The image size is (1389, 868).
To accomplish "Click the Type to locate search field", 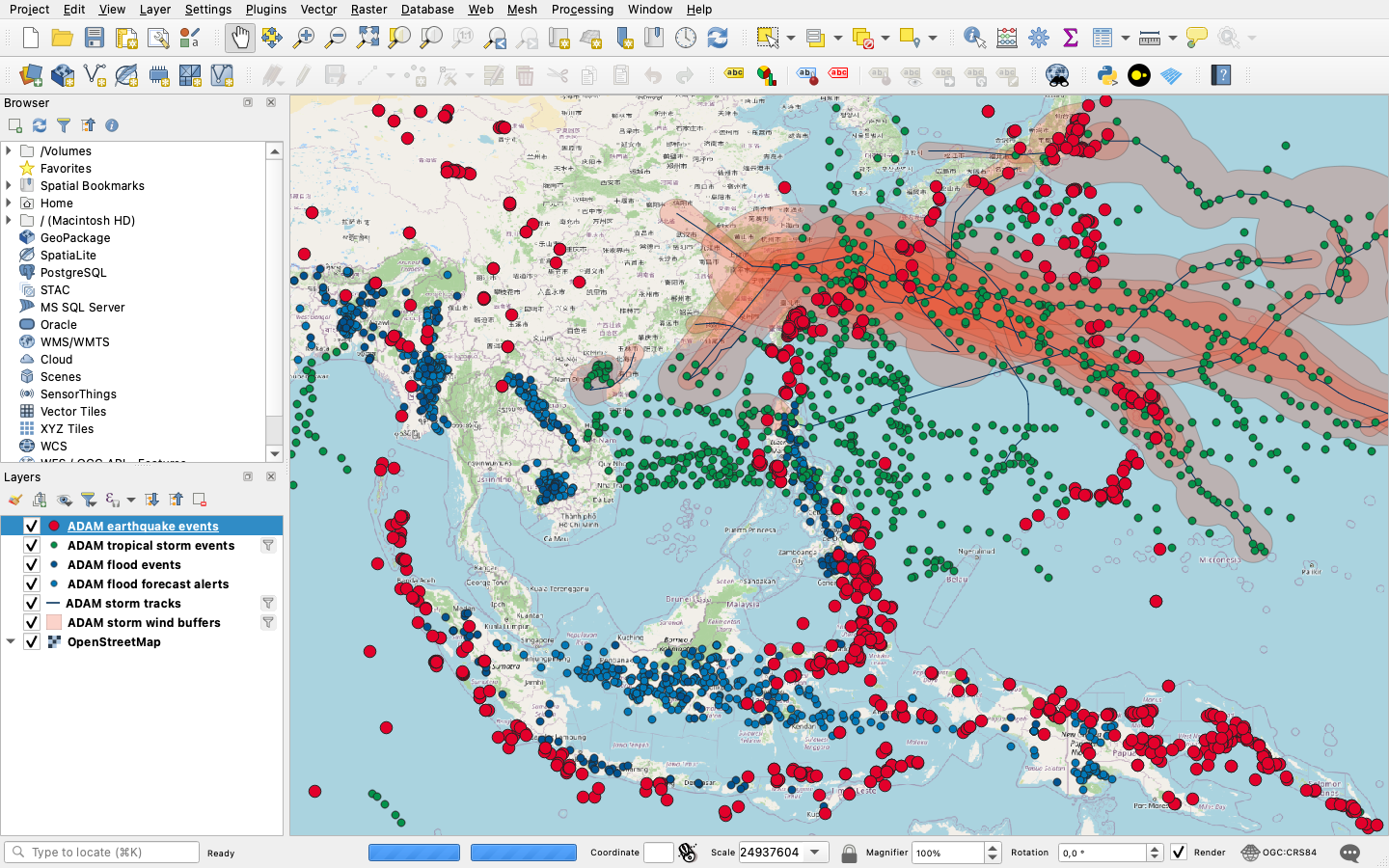I will pyautogui.click(x=102, y=853).
